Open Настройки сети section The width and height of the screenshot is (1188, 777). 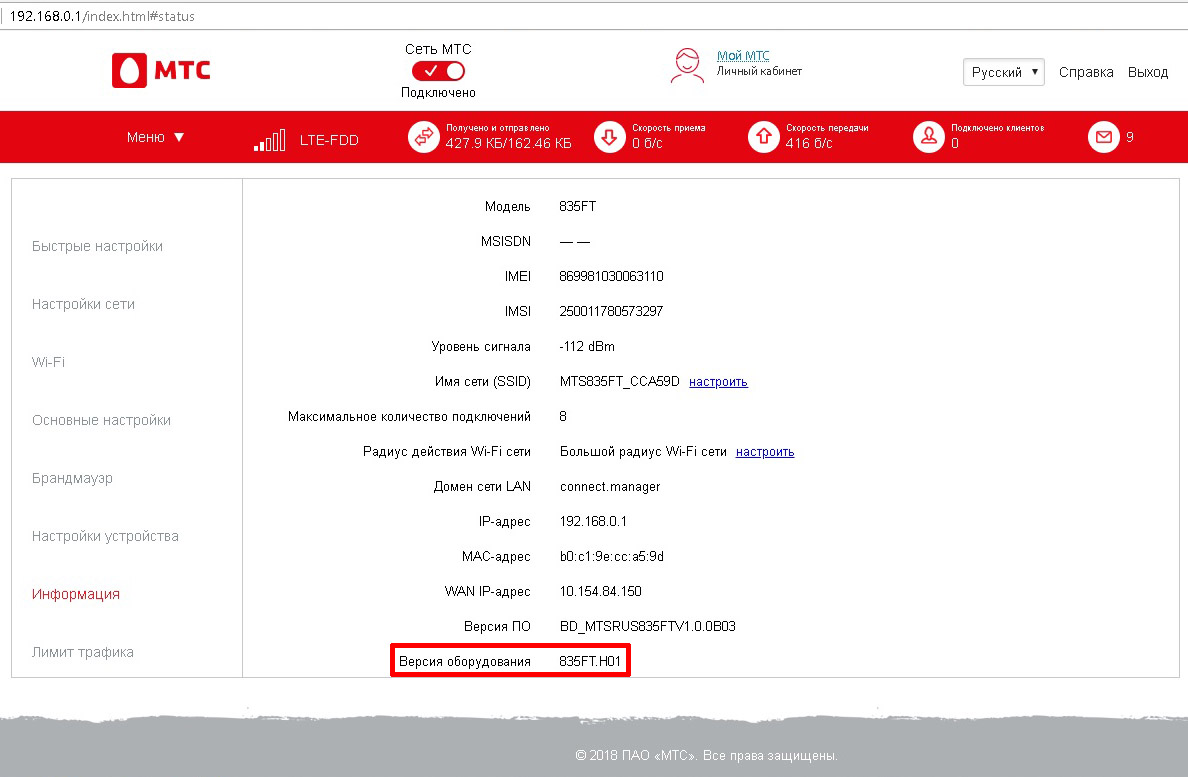pyautogui.click(x=83, y=304)
